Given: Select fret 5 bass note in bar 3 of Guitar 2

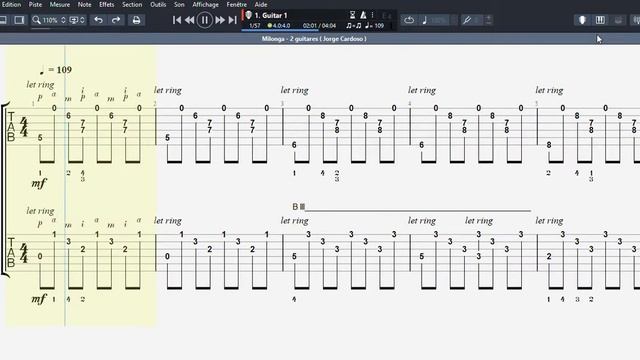Looking at the screenshot, I should [x=294, y=256].
